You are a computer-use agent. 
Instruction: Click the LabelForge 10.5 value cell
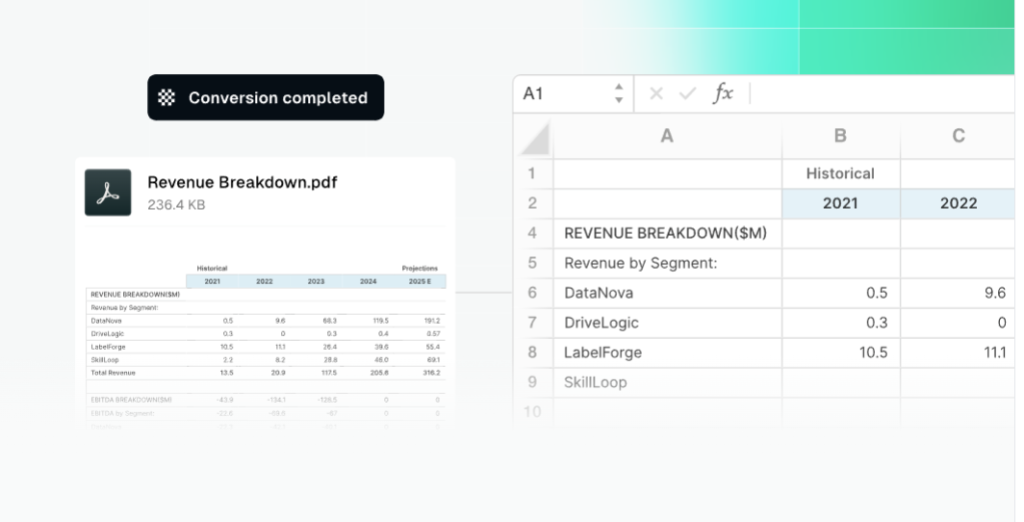[x=840, y=352]
